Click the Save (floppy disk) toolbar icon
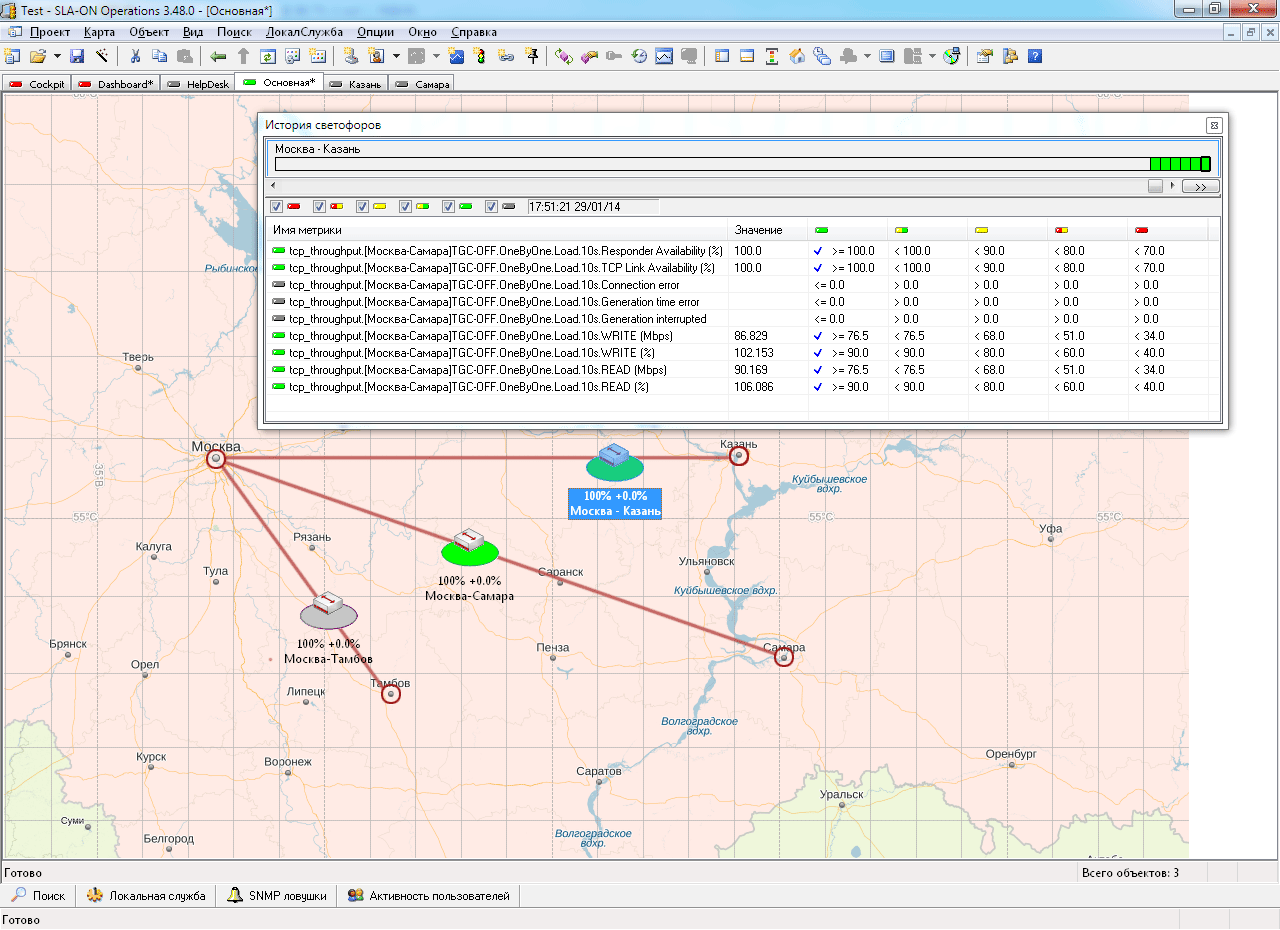 click(x=77, y=56)
